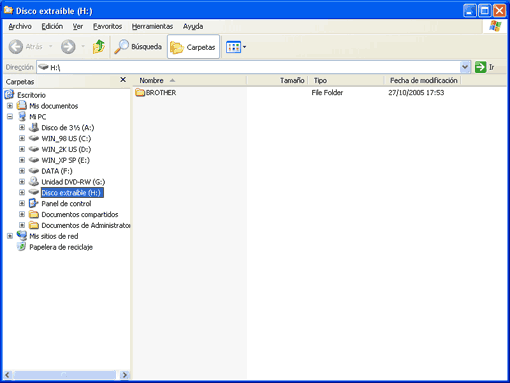This screenshot has height=383, width=510.
Task: Click the floppy Disco de 3½ icon
Action: click(34, 127)
